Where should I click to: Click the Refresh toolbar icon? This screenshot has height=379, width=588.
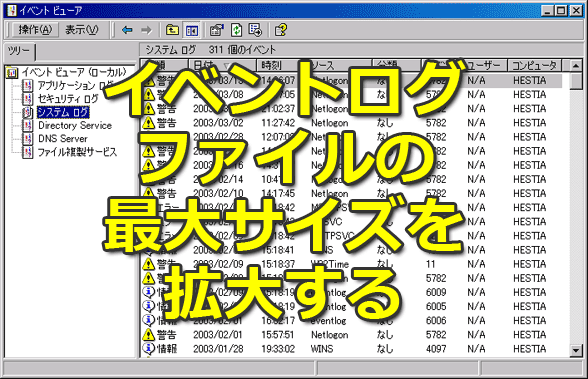click(x=236, y=30)
